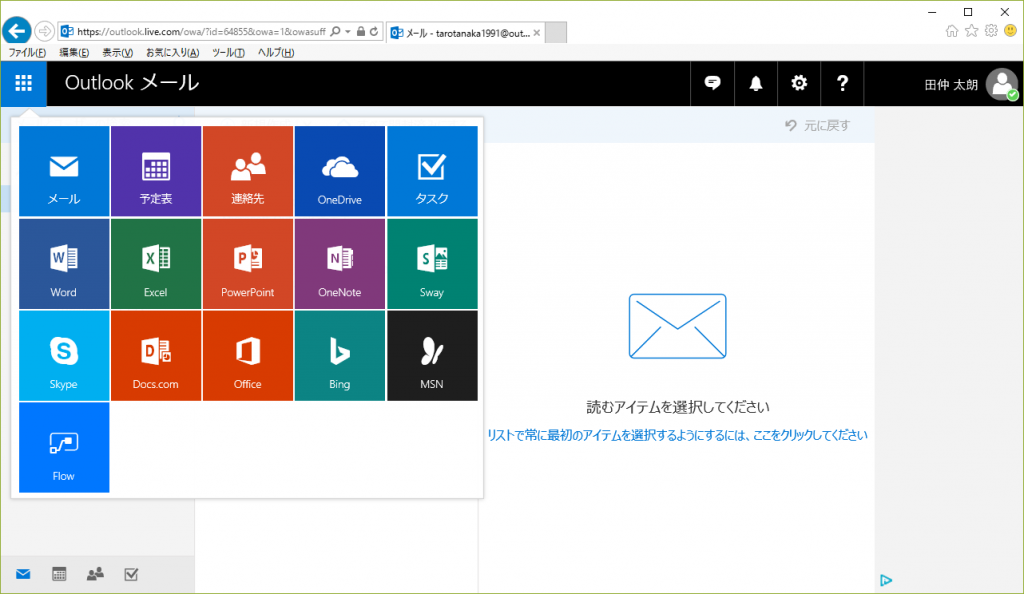Launch Word from the app launcher

click(64, 264)
